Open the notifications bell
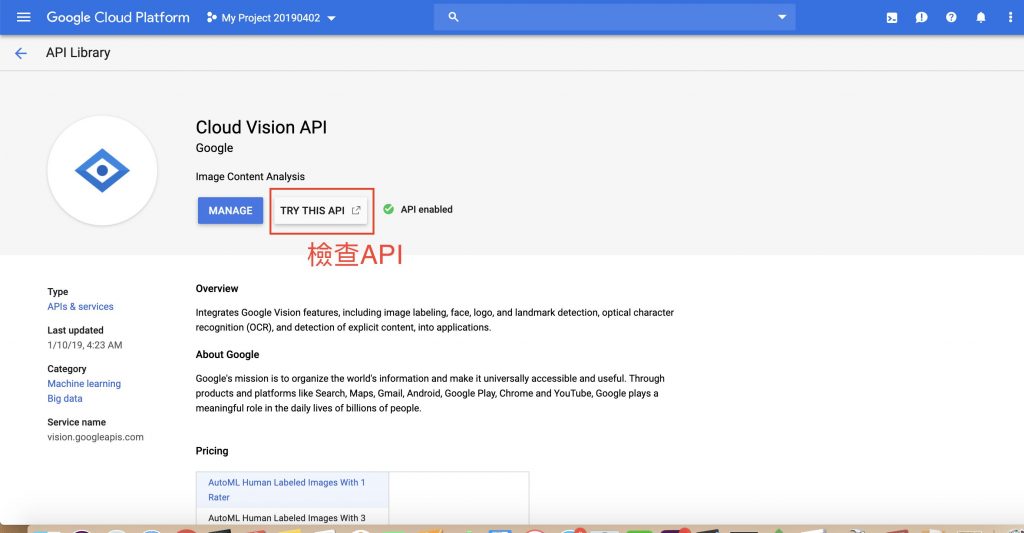The image size is (1024, 533). (981, 18)
